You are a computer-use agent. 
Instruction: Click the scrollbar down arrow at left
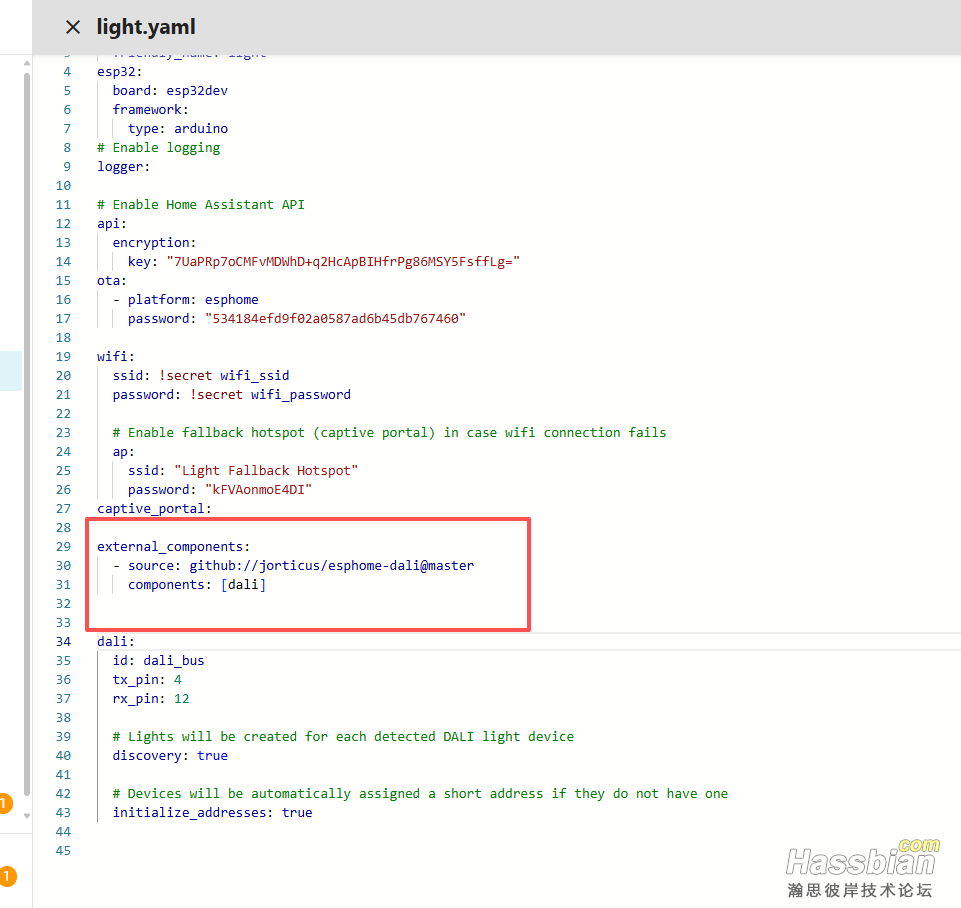click(x=27, y=815)
